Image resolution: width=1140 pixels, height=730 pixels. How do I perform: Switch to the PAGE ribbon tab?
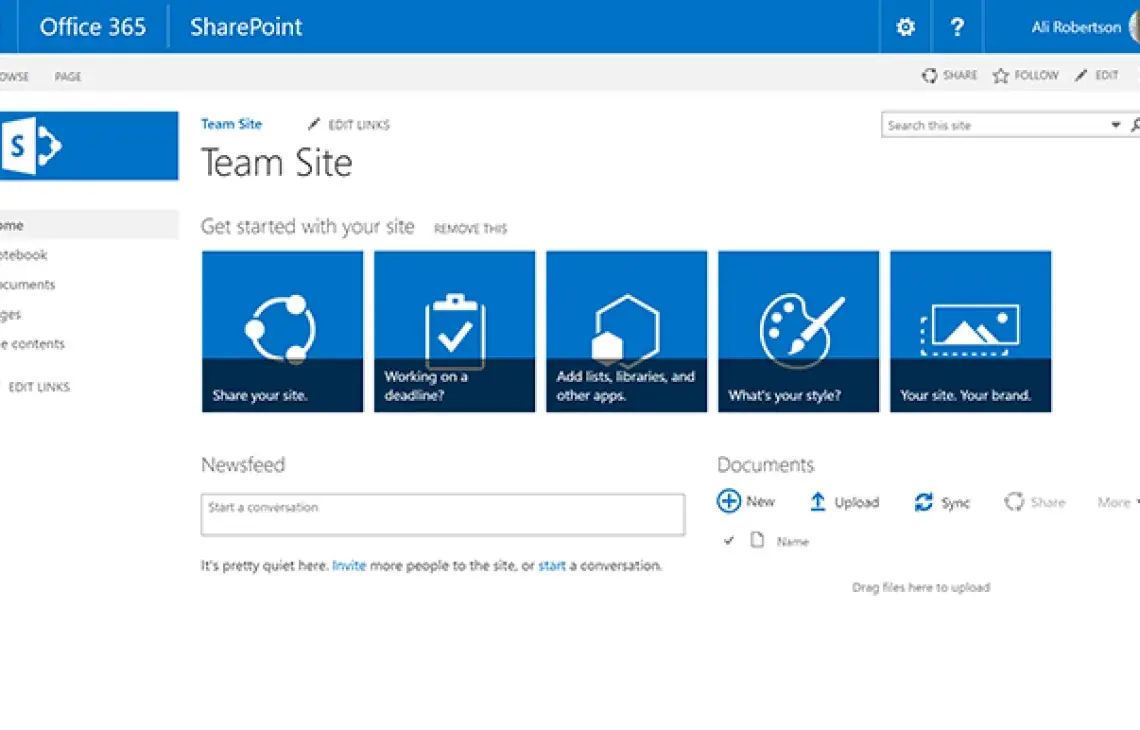68,76
